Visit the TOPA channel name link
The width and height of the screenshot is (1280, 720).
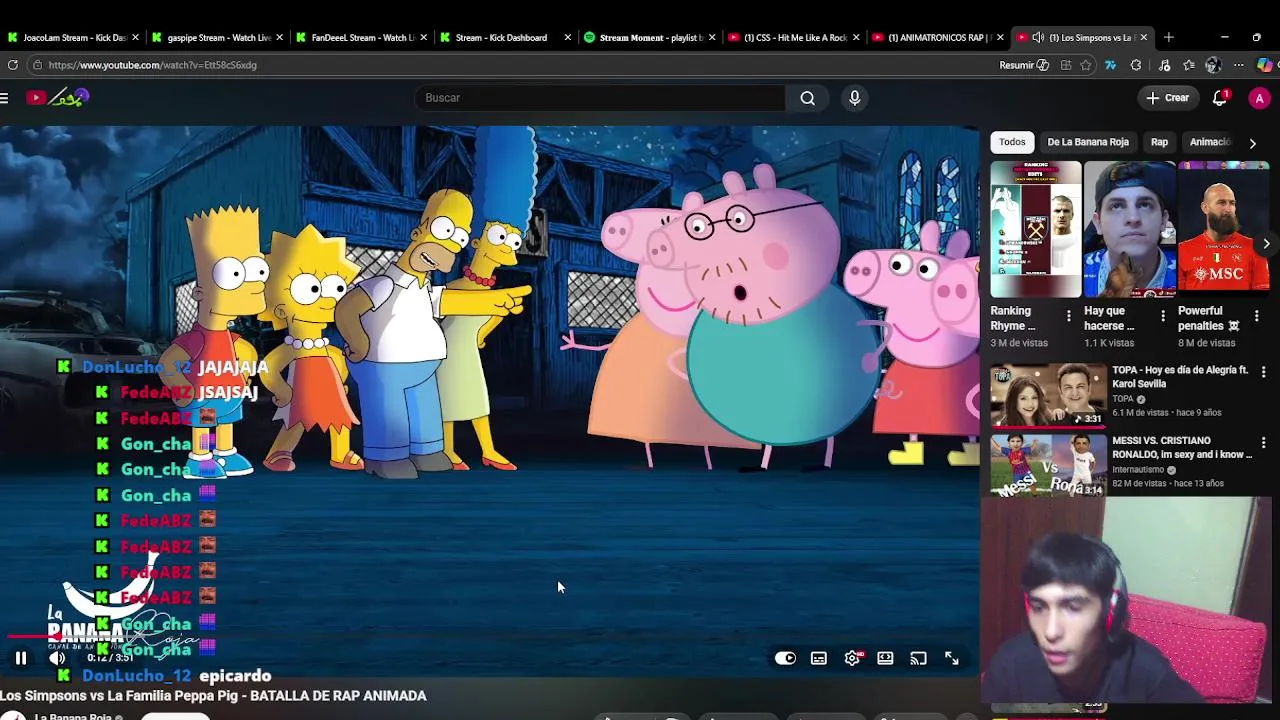1123,398
